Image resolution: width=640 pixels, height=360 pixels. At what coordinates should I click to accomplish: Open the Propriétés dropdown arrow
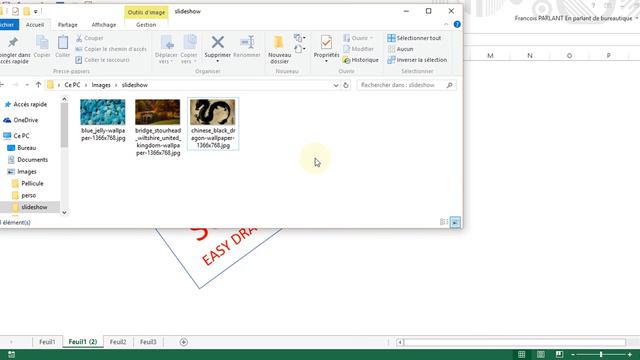coord(326,61)
